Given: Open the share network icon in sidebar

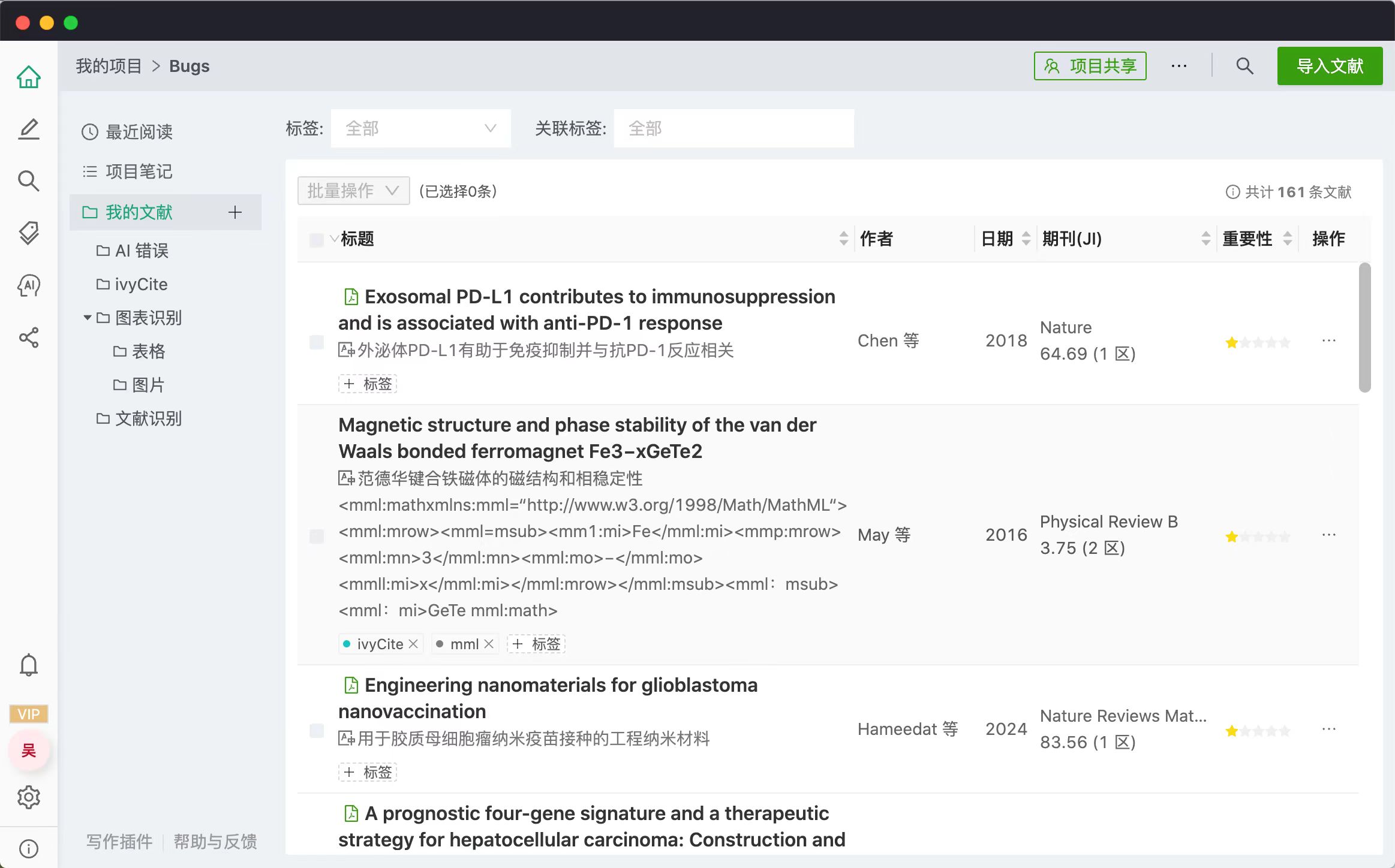Looking at the screenshot, I should [x=28, y=337].
